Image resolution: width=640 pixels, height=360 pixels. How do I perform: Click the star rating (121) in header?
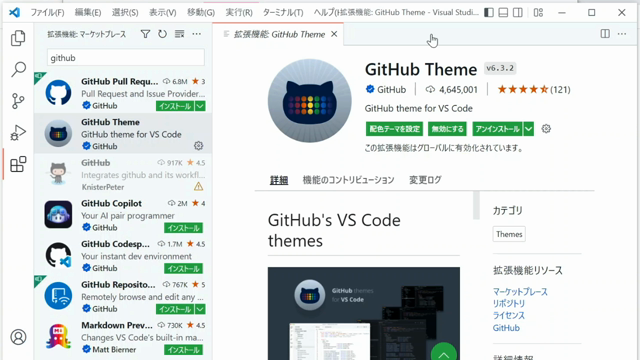click(534, 89)
